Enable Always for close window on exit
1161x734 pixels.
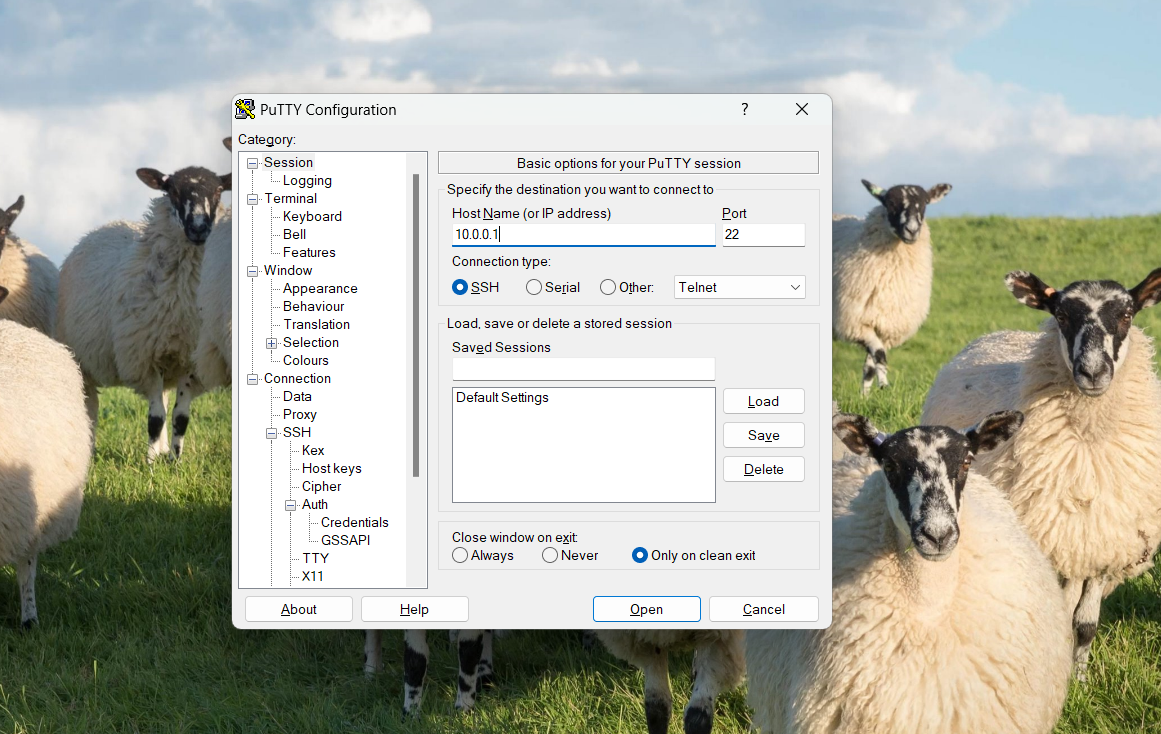(460, 555)
